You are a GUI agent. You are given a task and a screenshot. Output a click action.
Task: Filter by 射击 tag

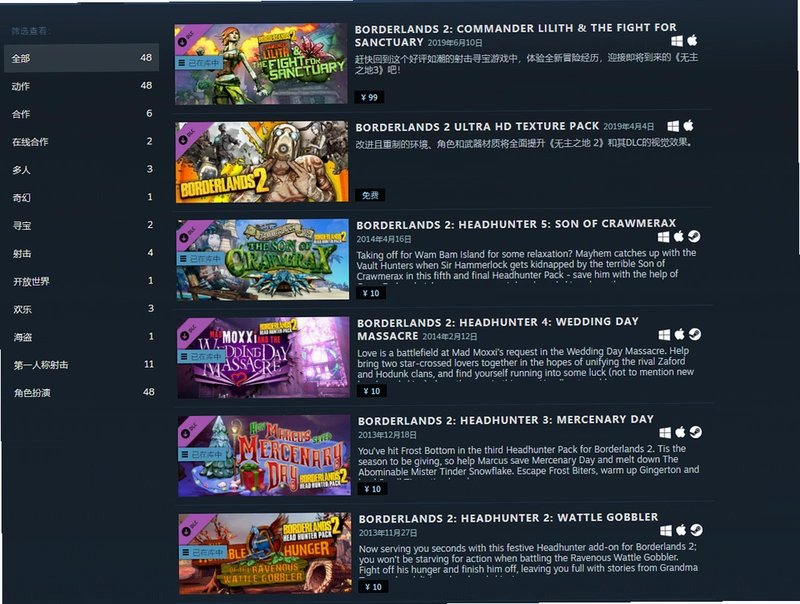click(x=82, y=253)
